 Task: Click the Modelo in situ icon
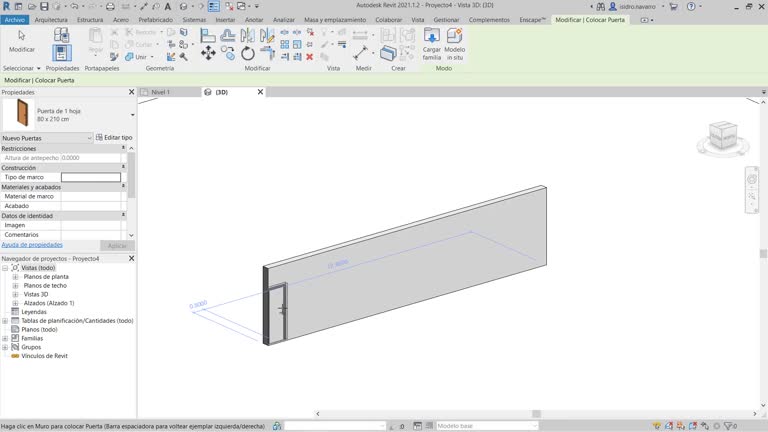point(455,38)
